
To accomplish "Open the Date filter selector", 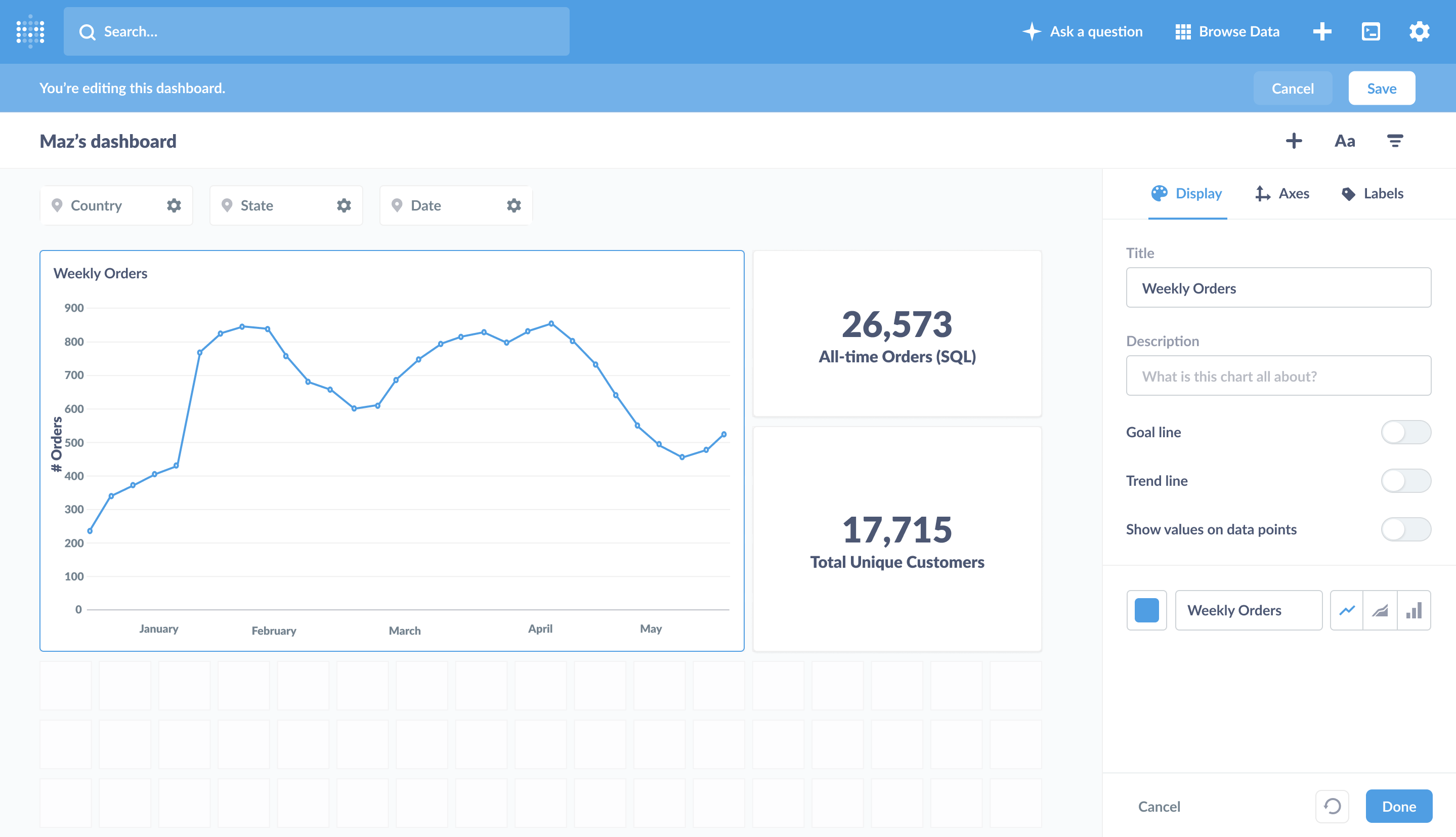I will (x=425, y=205).
